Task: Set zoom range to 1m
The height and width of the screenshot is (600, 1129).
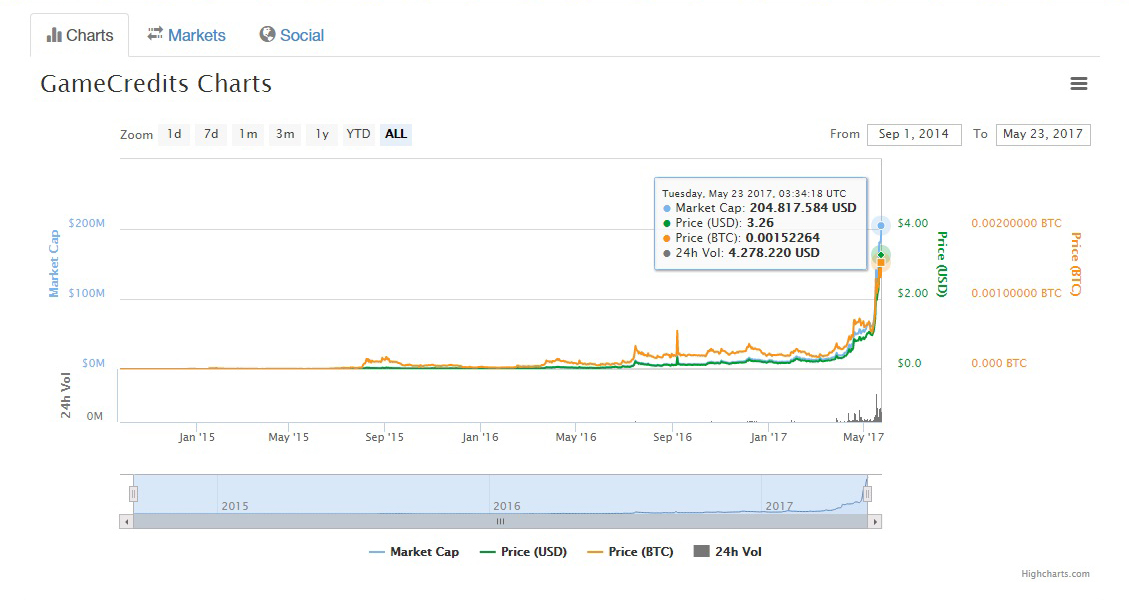Action: tap(248, 134)
